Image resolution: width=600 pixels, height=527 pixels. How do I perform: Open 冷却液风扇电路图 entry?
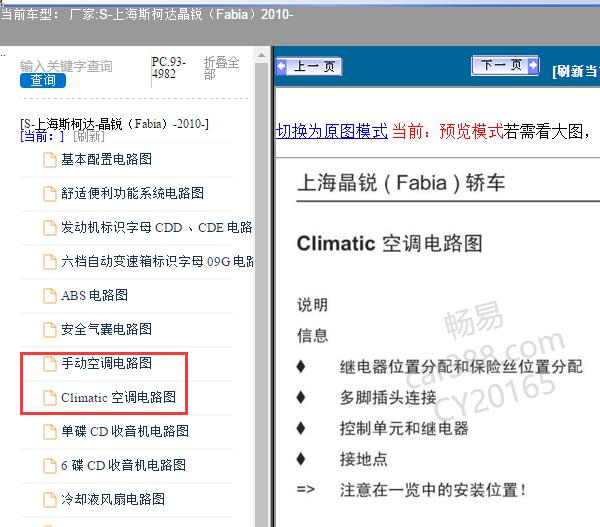coord(113,499)
